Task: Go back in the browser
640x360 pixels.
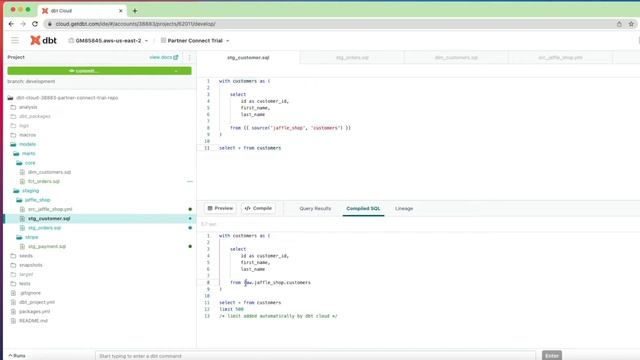Action: 11,24
